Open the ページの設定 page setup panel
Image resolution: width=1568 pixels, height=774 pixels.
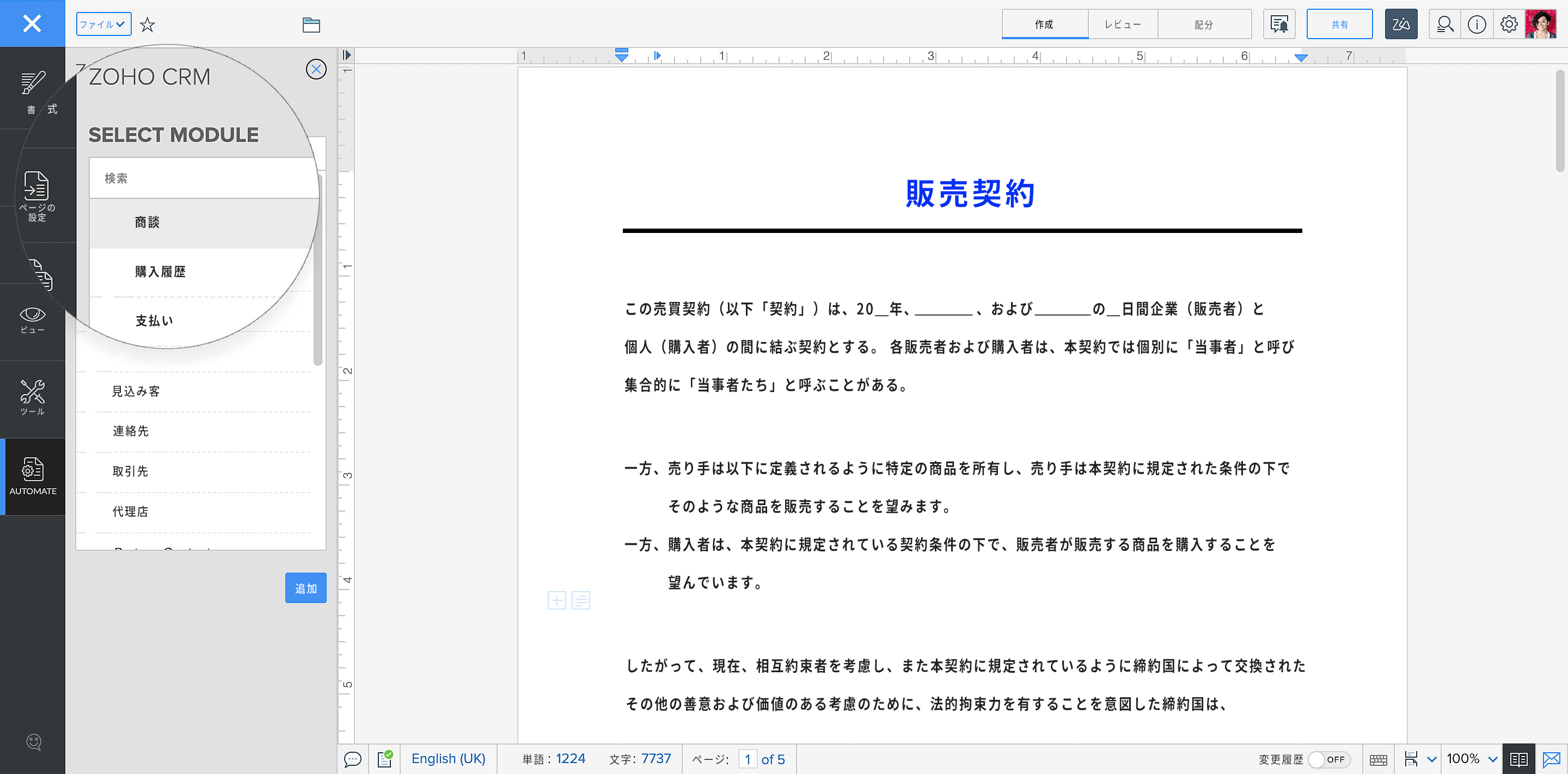36,196
